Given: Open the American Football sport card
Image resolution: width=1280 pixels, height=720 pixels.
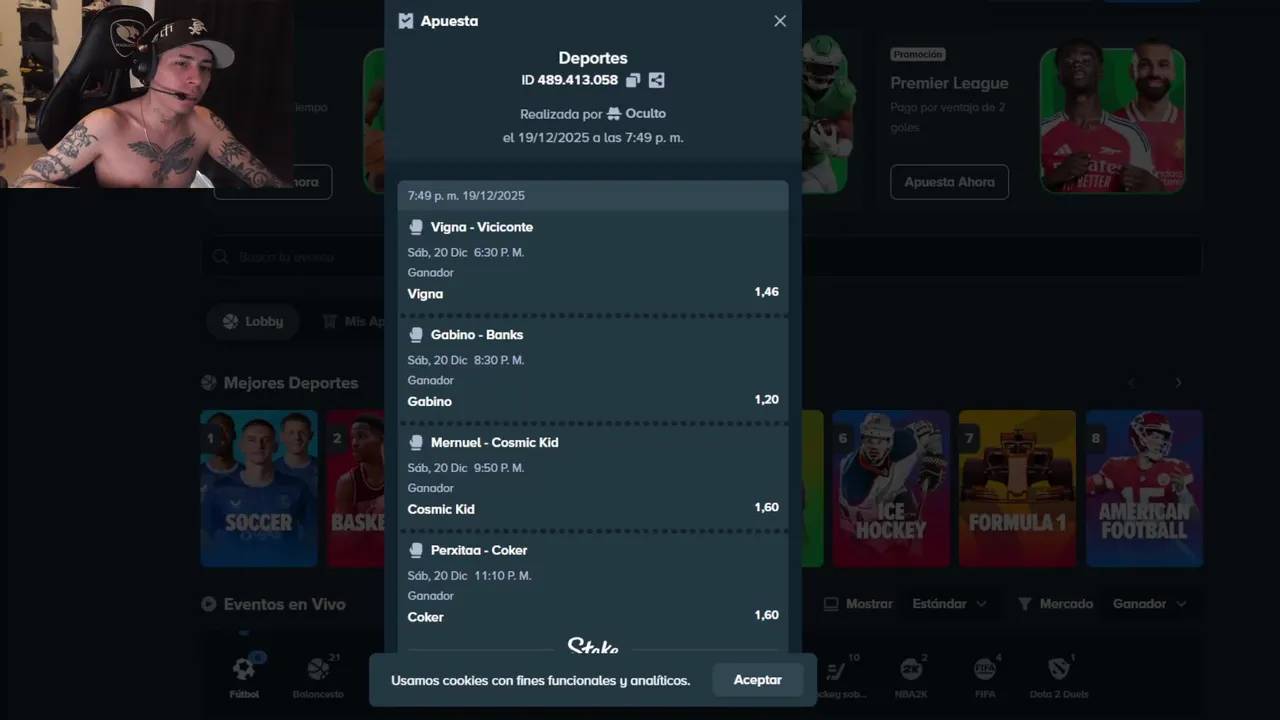Looking at the screenshot, I should point(1144,488).
